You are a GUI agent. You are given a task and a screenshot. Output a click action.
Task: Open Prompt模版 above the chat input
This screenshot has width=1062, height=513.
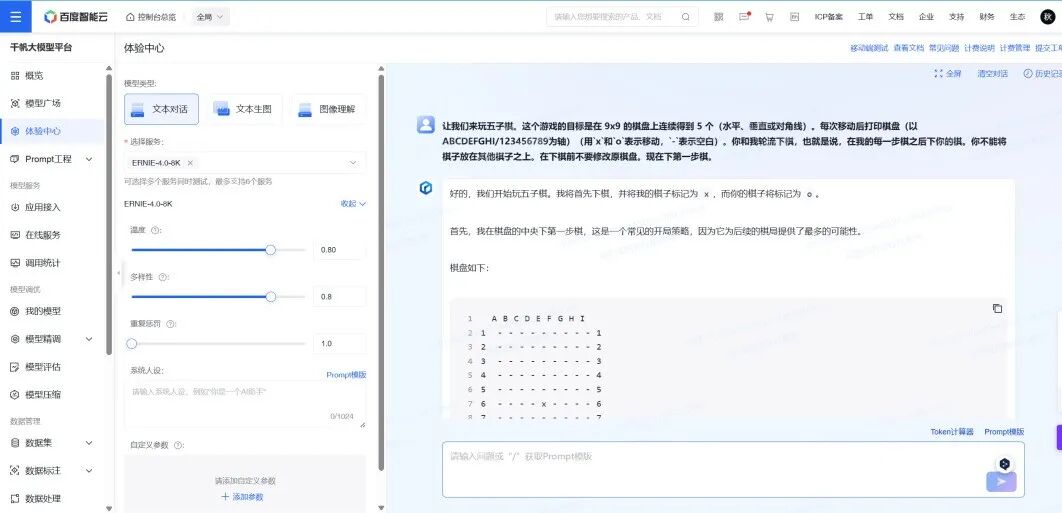[x=1004, y=432]
